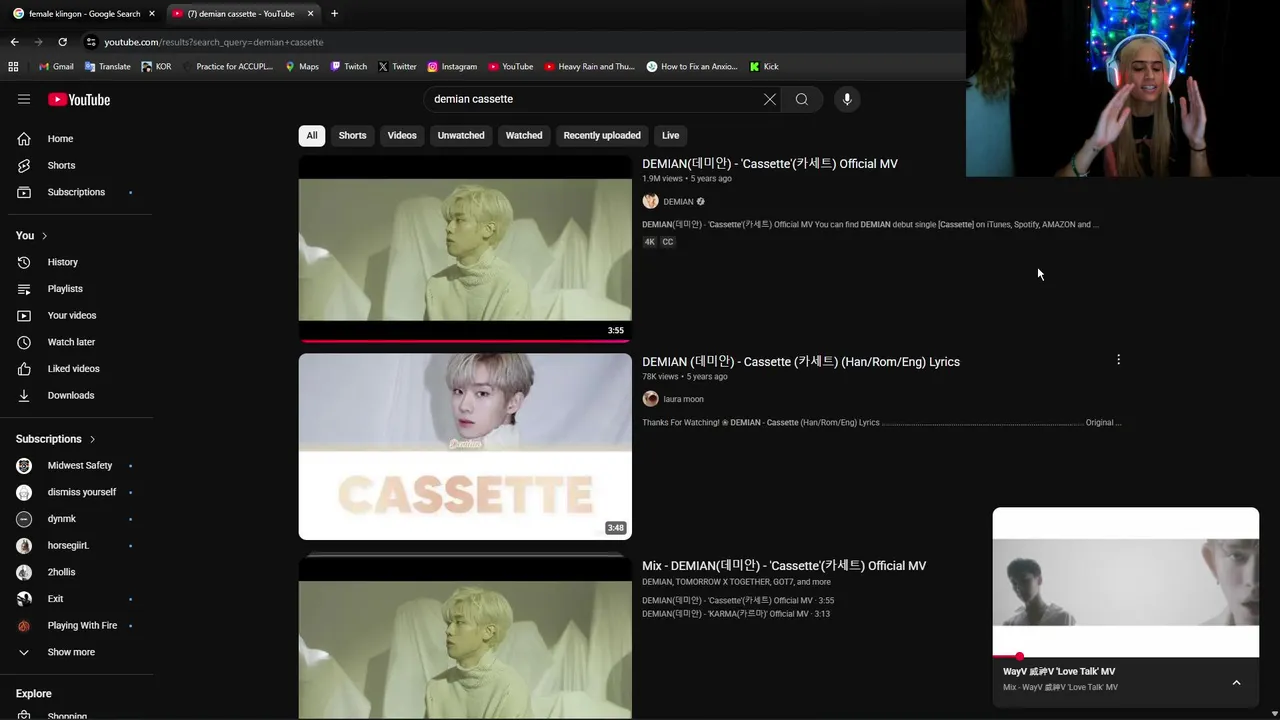Viewport: 1280px width, 720px height.
Task: Select the Live filter chip
Action: coord(670,135)
